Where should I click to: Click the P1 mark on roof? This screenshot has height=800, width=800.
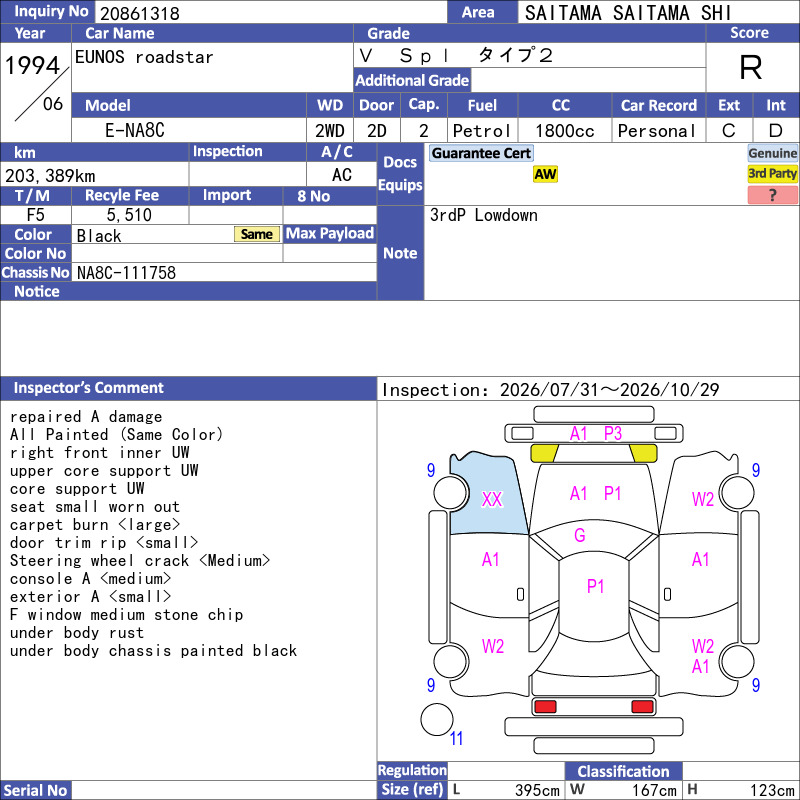point(595,586)
